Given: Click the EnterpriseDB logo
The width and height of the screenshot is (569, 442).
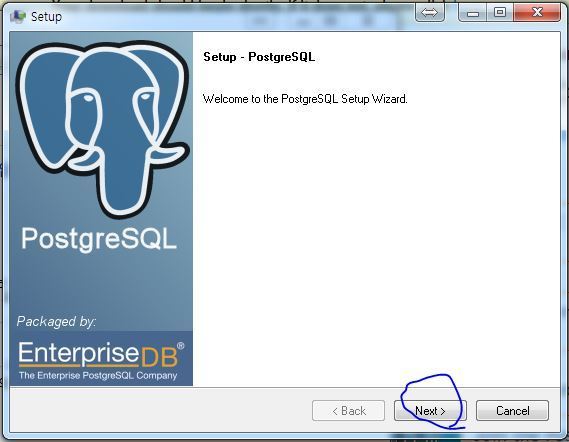Looking at the screenshot, I should click(101, 354).
